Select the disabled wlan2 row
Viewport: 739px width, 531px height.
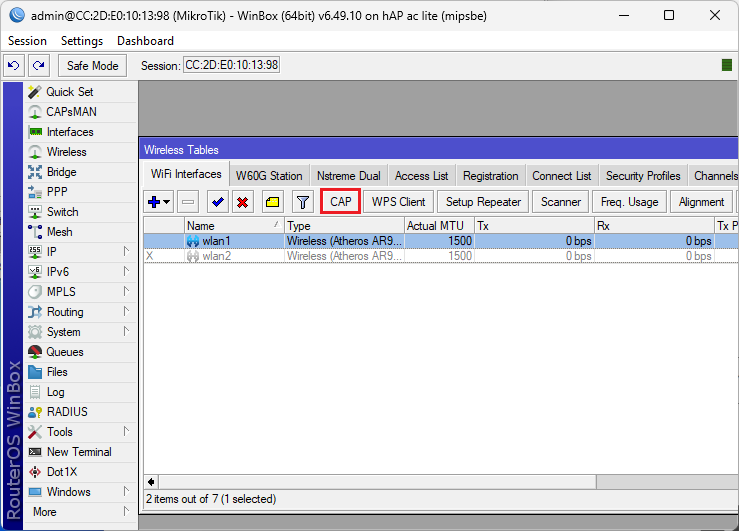pos(441,256)
